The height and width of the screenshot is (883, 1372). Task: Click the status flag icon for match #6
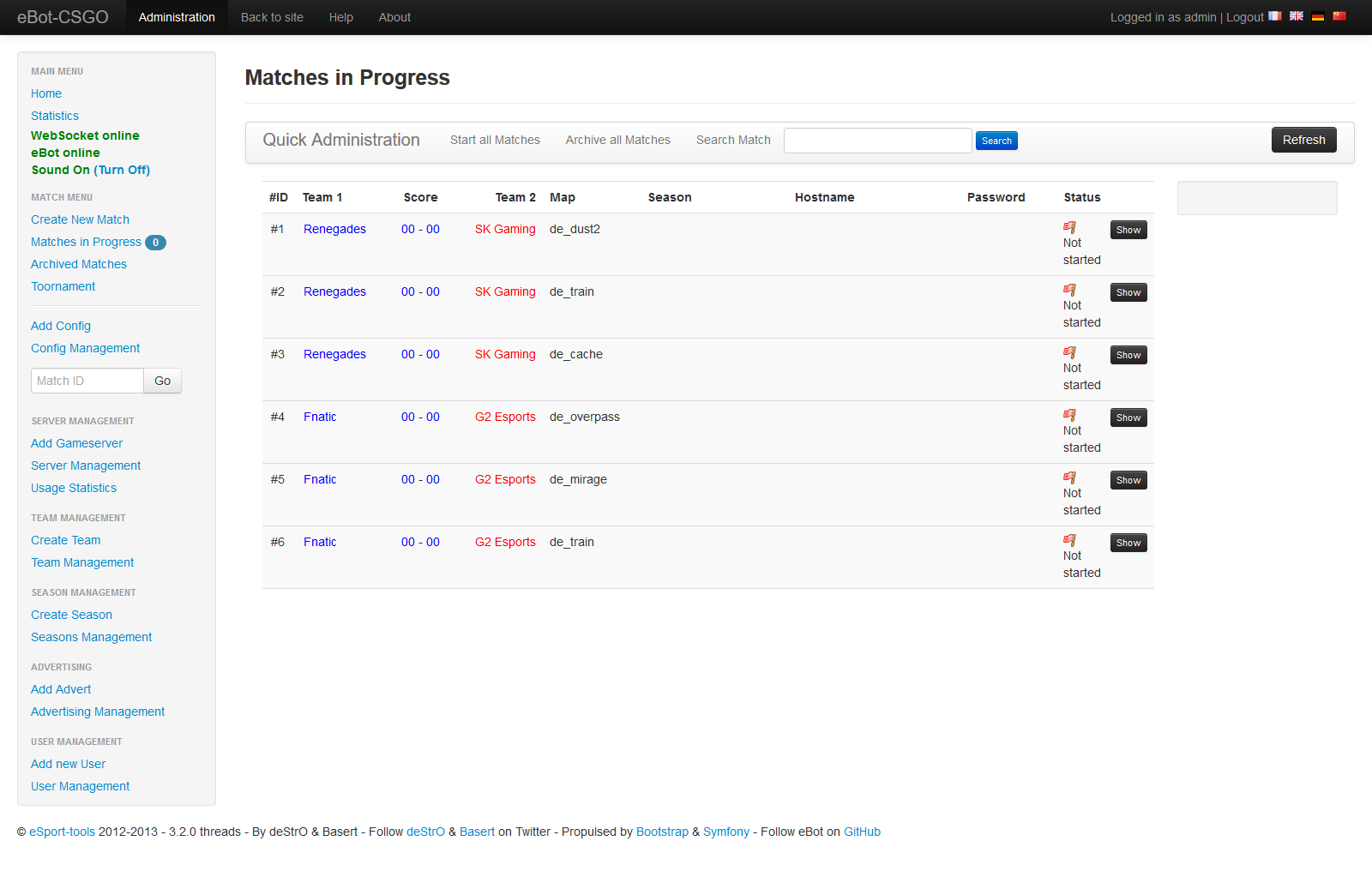(x=1069, y=540)
